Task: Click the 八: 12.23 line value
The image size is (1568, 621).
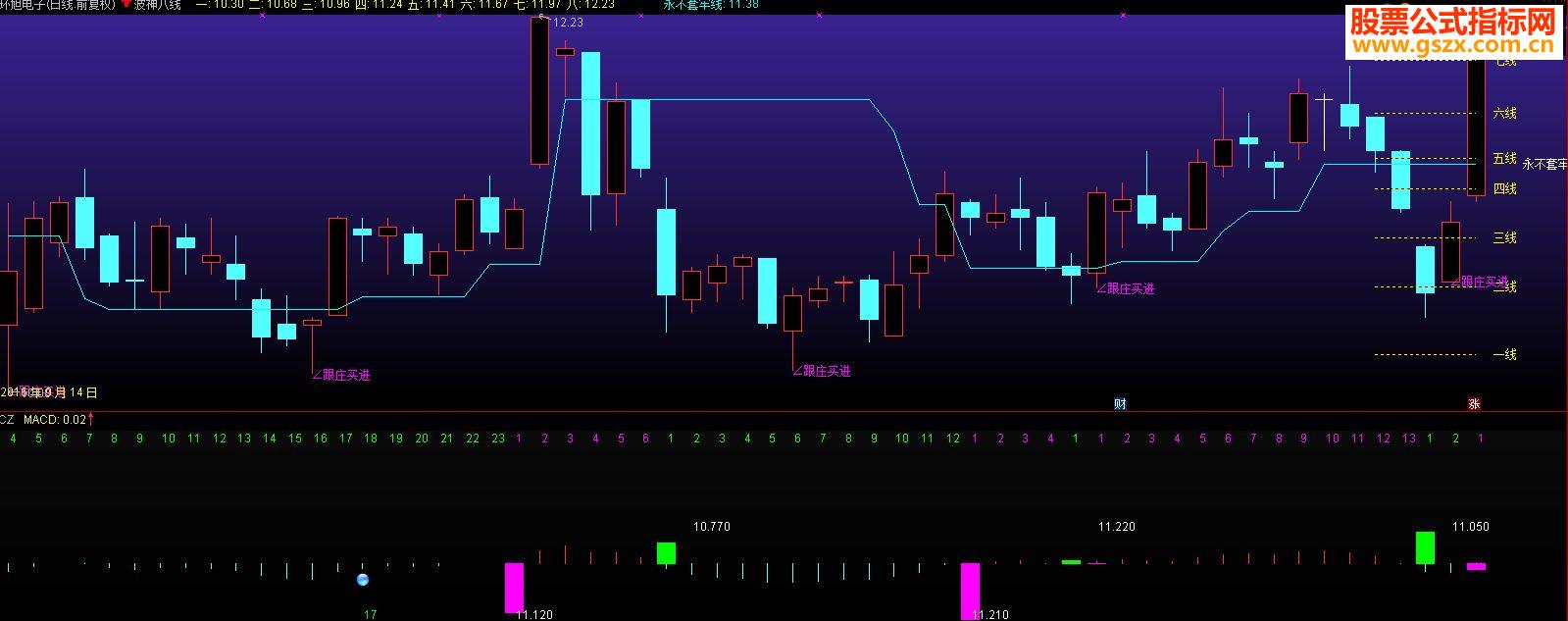Action: [591, 5]
